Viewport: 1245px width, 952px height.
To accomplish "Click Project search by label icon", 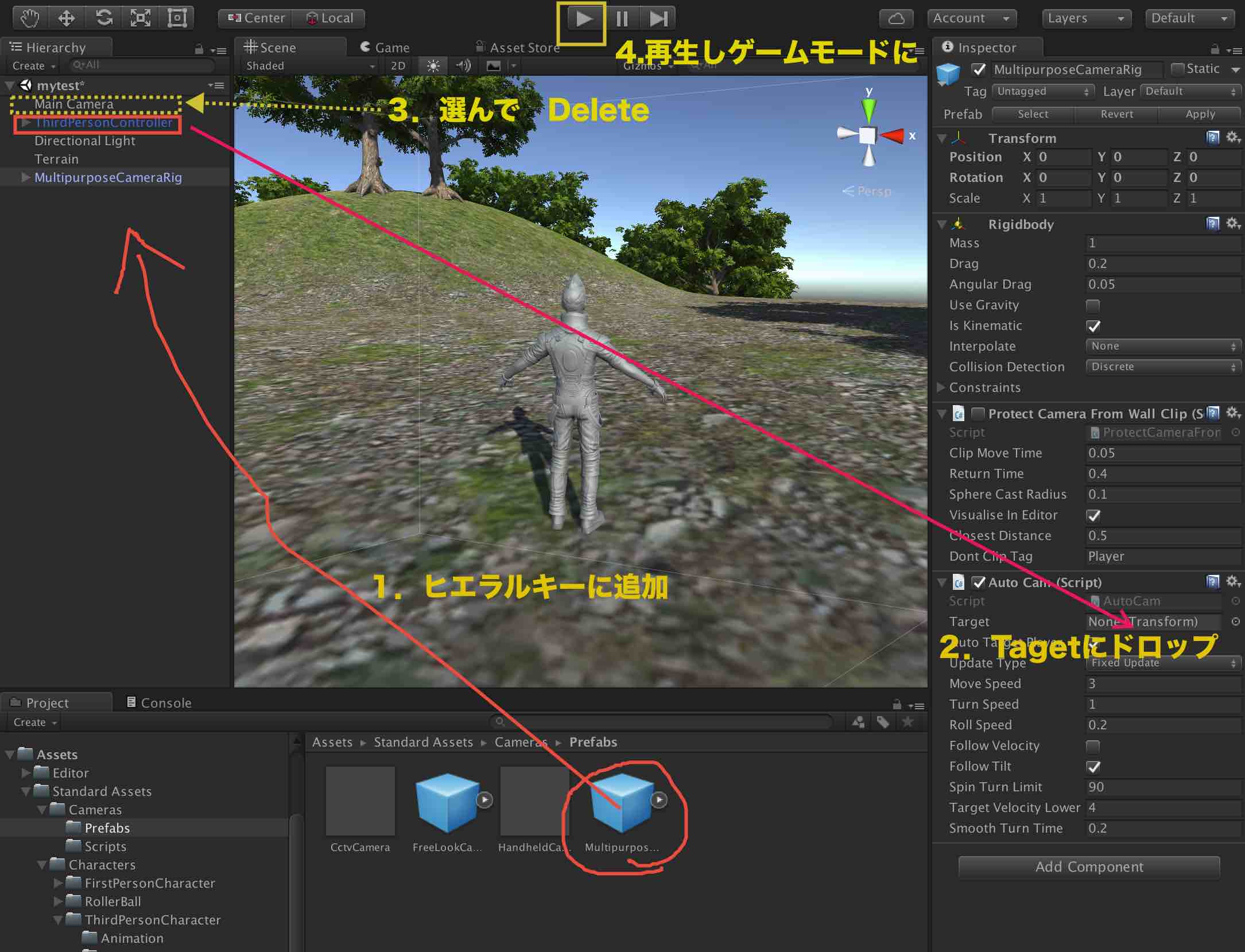I will click(883, 722).
